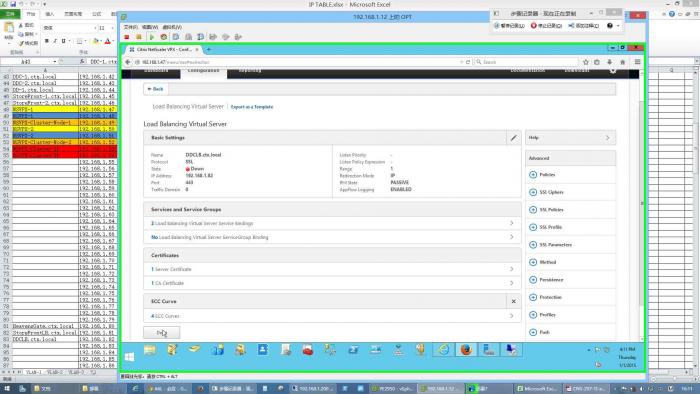The width and height of the screenshot is (700, 394).
Task: Add the Push advanced section
Action: (x=533, y=332)
